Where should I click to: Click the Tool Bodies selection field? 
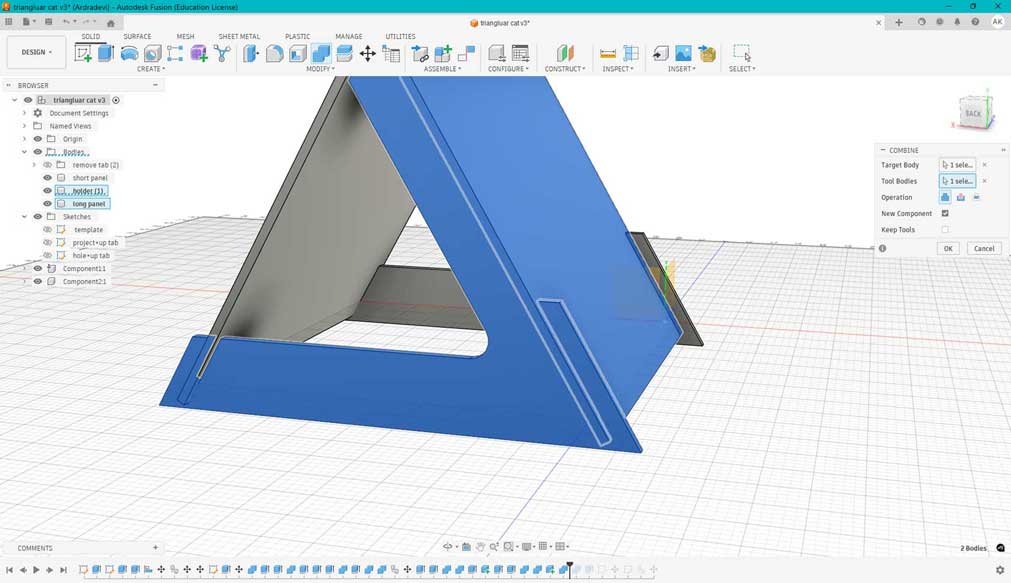pyautogui.click(x=957, y=181)
